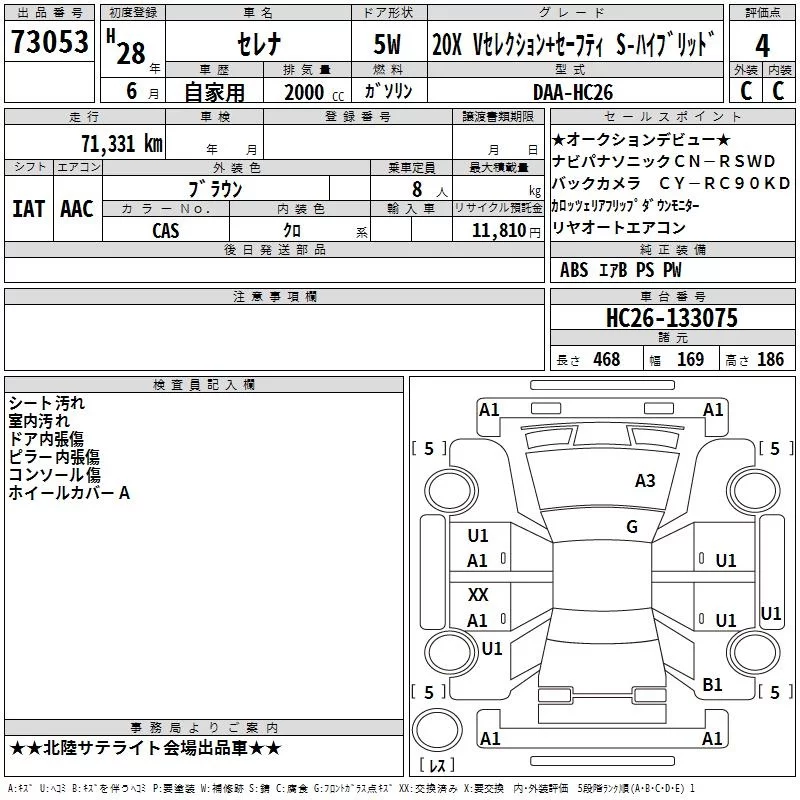Click the ★★北陸サテライト会場出品車★★ notice

pos(145,748)
